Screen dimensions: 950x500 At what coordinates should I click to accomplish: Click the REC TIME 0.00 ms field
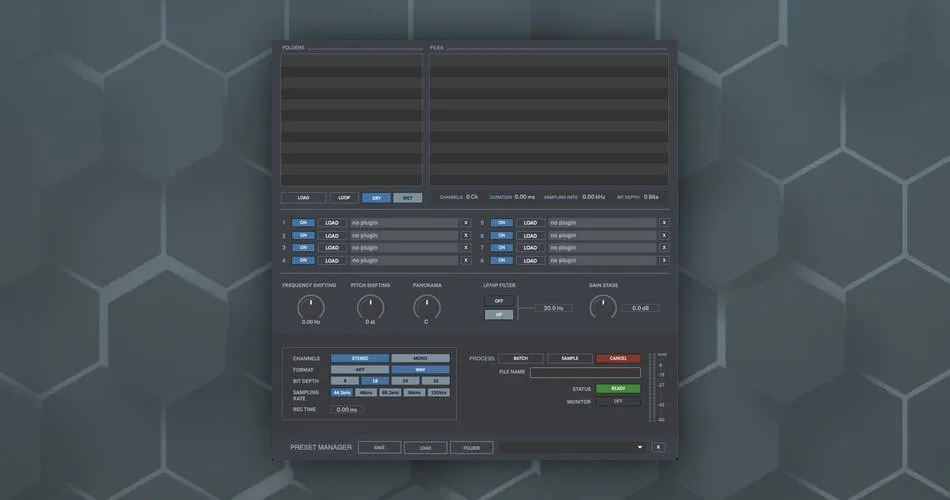347,410
